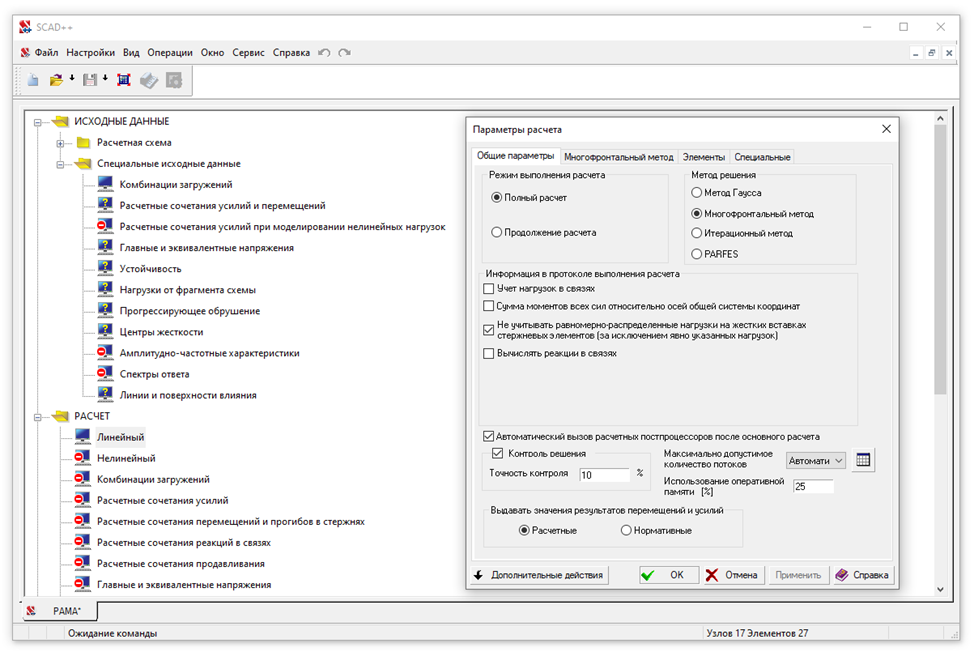Open the Операции menu
Viewport: 974px width, 652px height.
(170, 53)
